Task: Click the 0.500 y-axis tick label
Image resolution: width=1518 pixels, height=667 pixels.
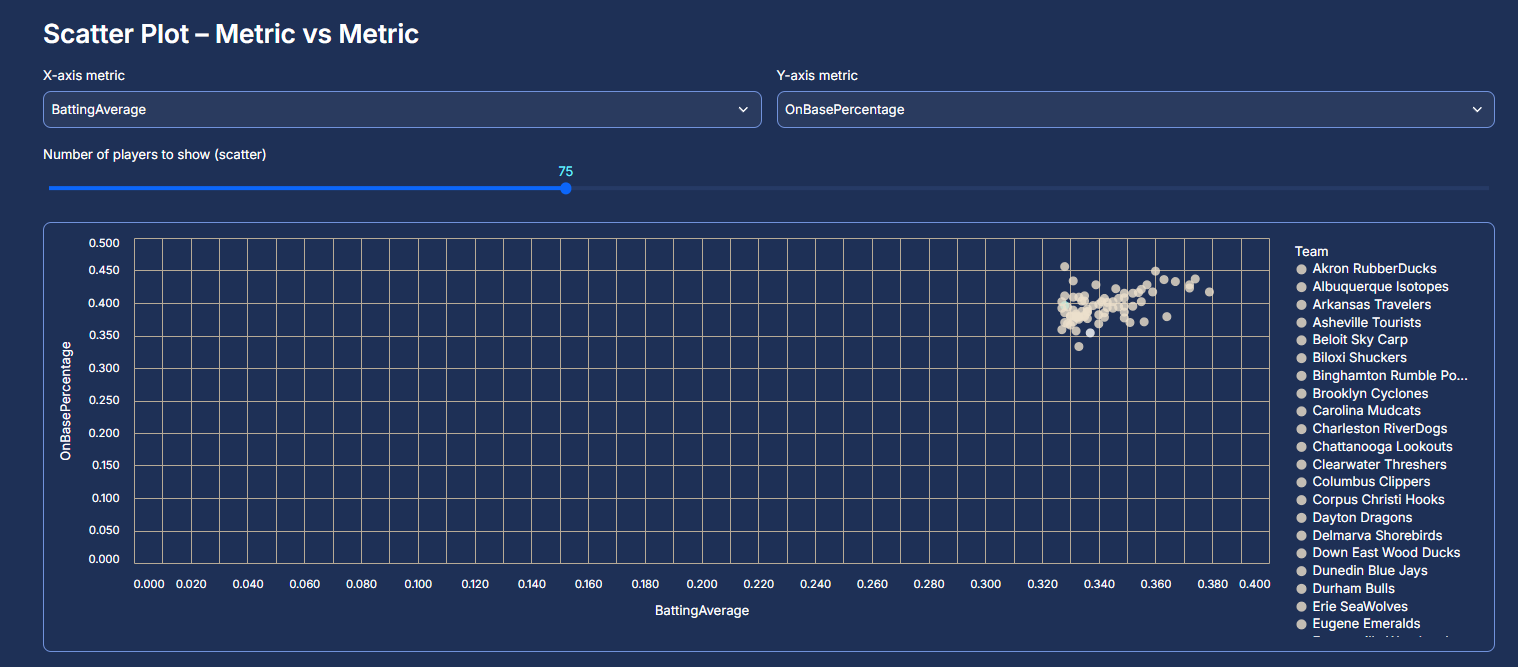Action: click(104, 244)
